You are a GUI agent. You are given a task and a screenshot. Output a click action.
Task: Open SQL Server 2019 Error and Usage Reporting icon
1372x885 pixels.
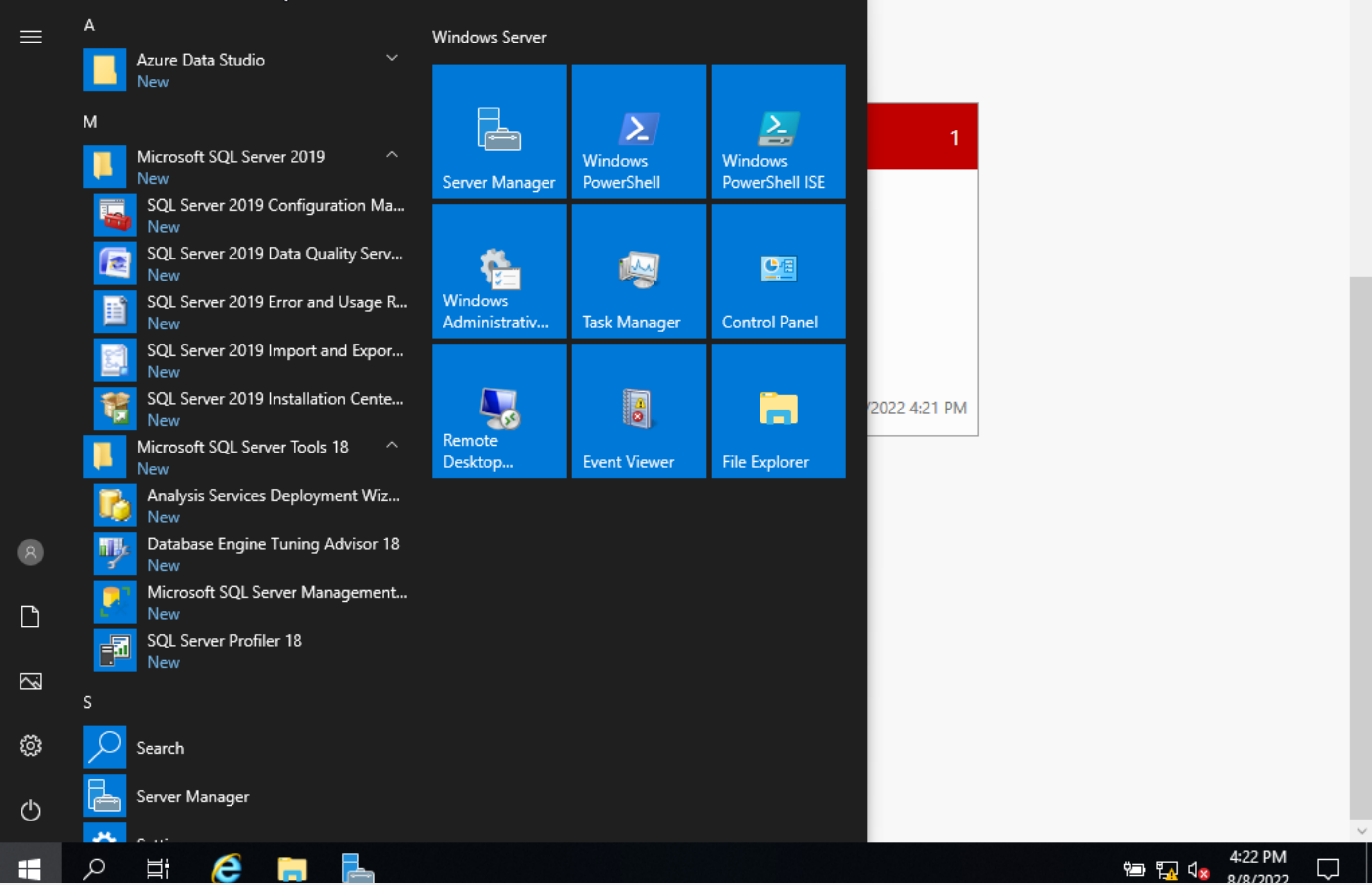(115, 311)
